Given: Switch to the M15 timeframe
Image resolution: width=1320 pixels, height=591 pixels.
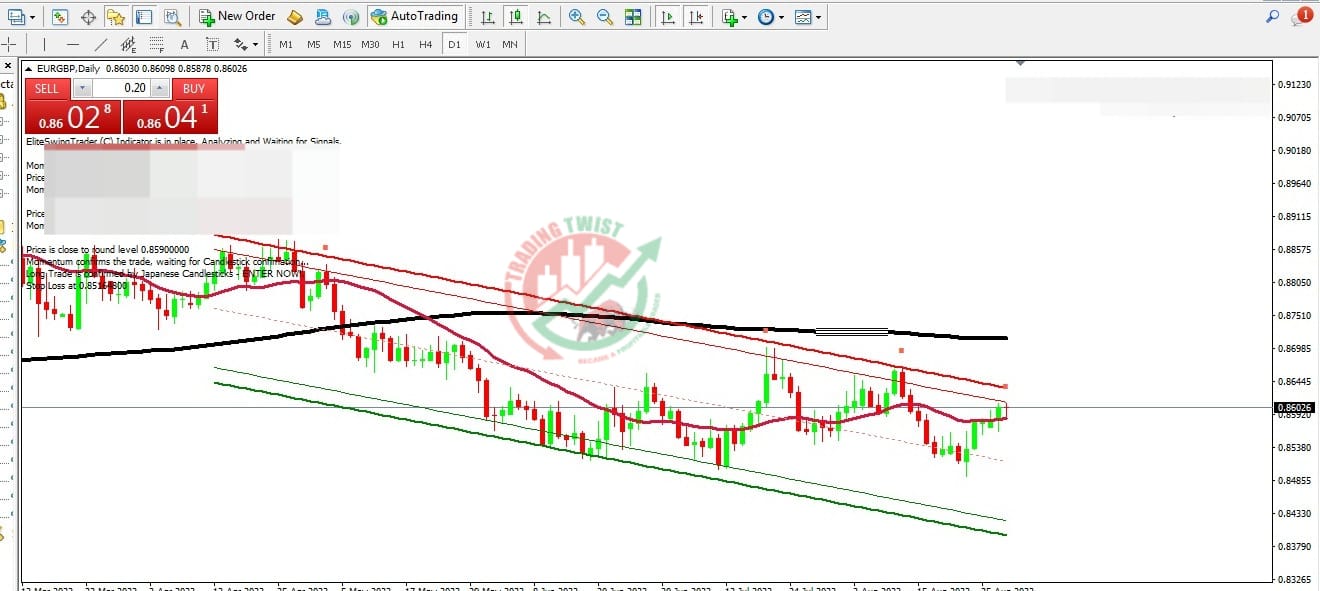Looking at the screenshot, I should [x=342, y=44].
